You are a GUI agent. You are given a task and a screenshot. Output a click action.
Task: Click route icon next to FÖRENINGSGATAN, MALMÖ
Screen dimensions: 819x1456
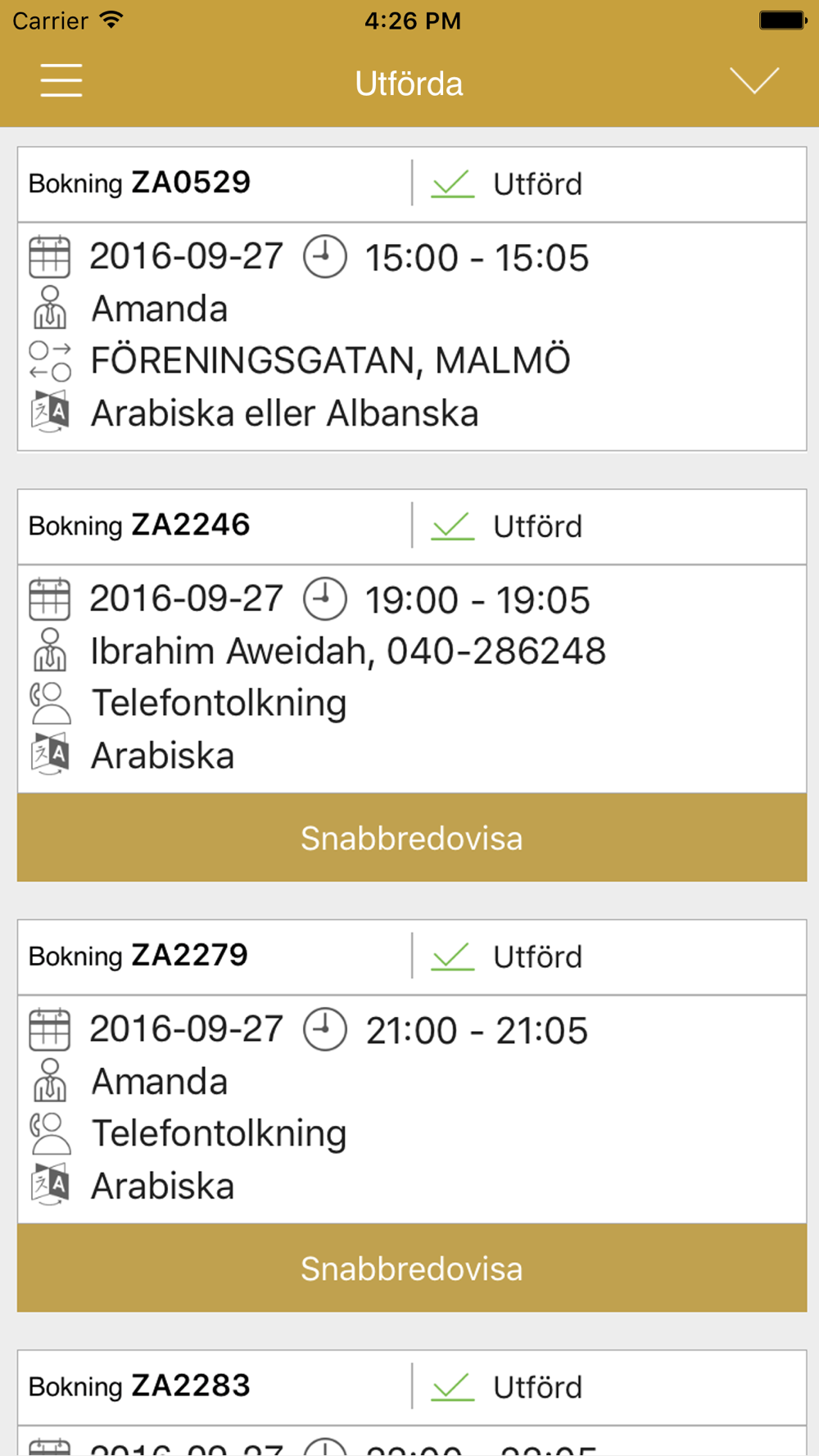[50, 361]
